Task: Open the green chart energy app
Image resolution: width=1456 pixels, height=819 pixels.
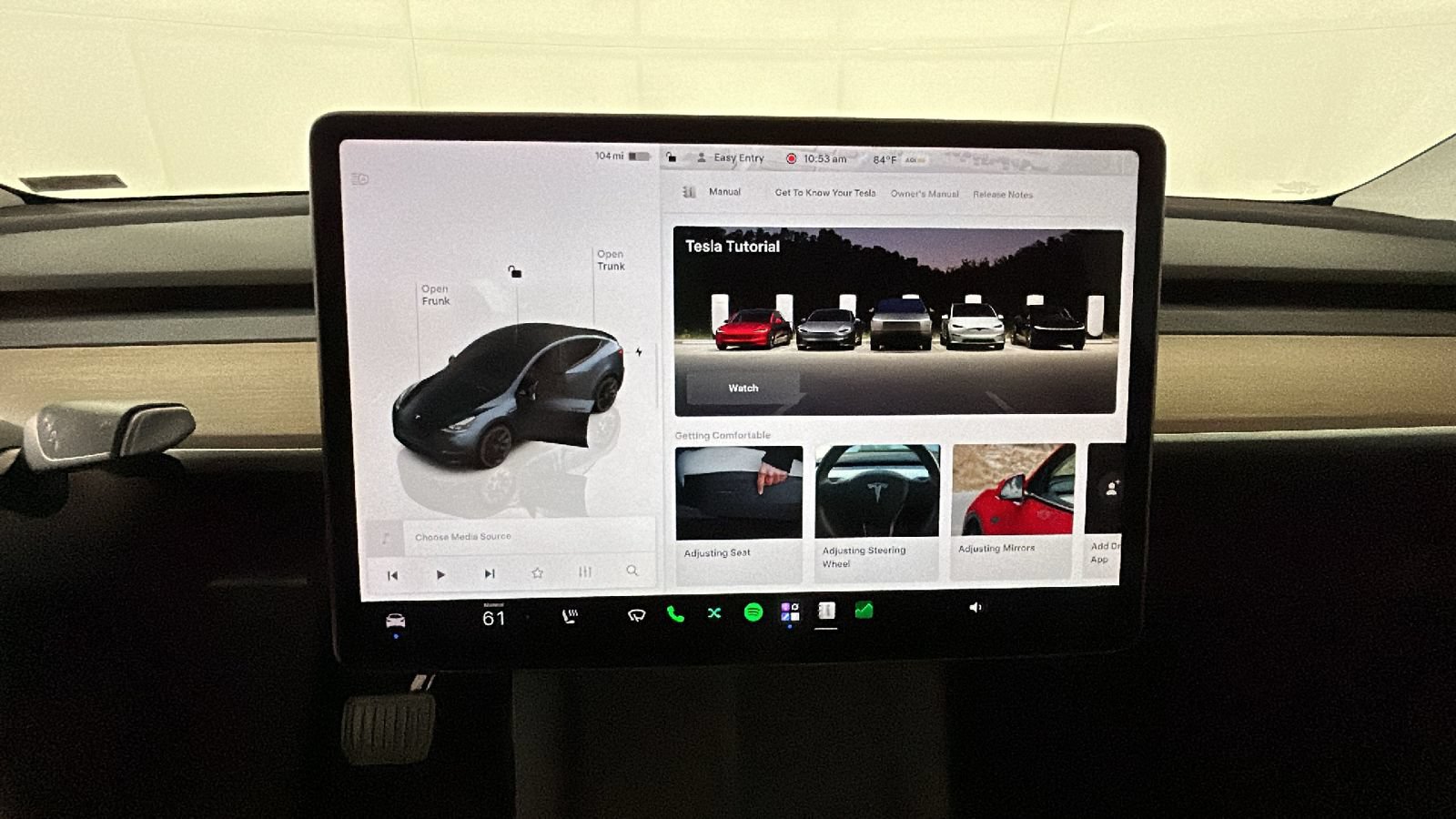Action: 864,611
